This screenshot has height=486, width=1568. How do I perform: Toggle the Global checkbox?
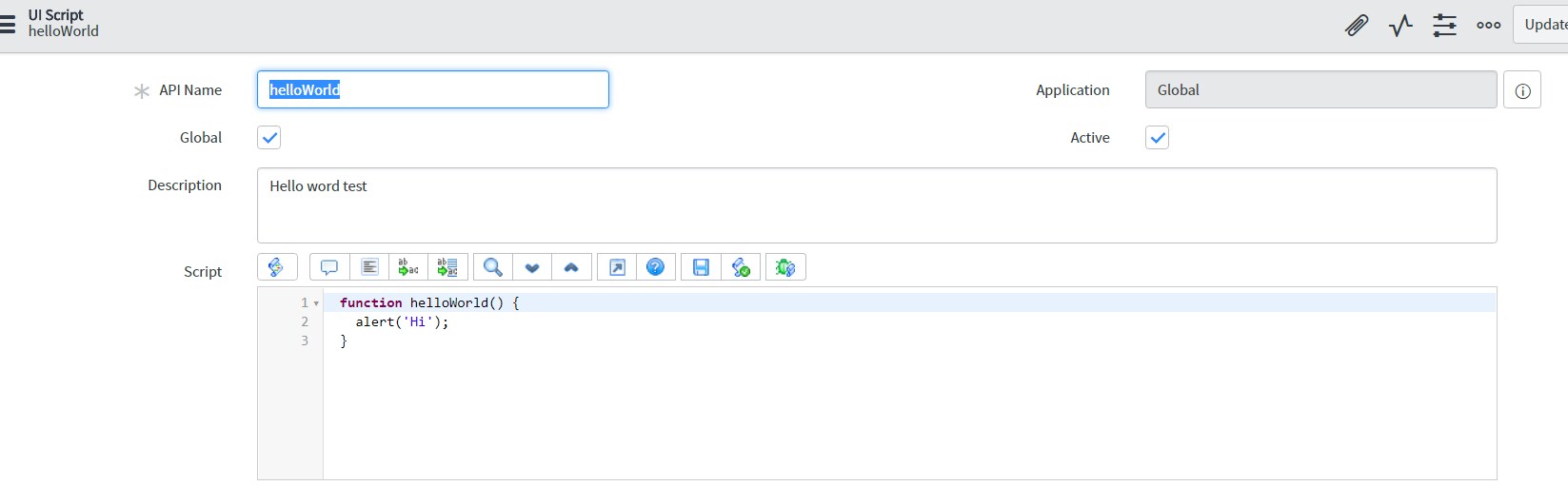269,138
